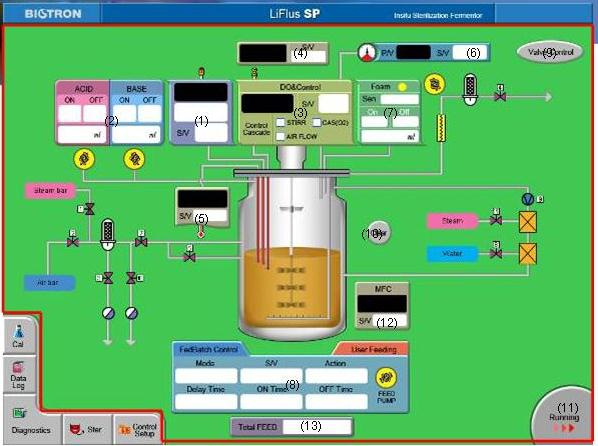The image size is (598, 446).
Task: Click the valve under the Steam bar label
Action: 89,209
